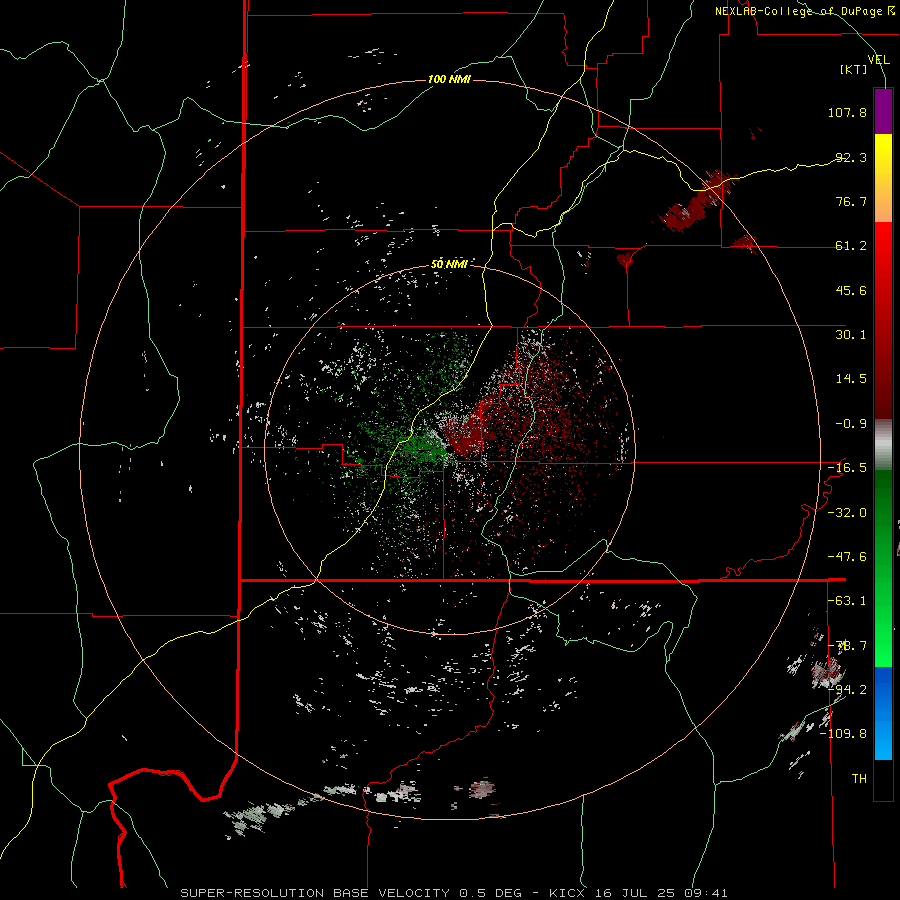Click the 14.5 velocity scale value
The height and width of the screenshot is (900, 900).
click(x=851, y=379)
